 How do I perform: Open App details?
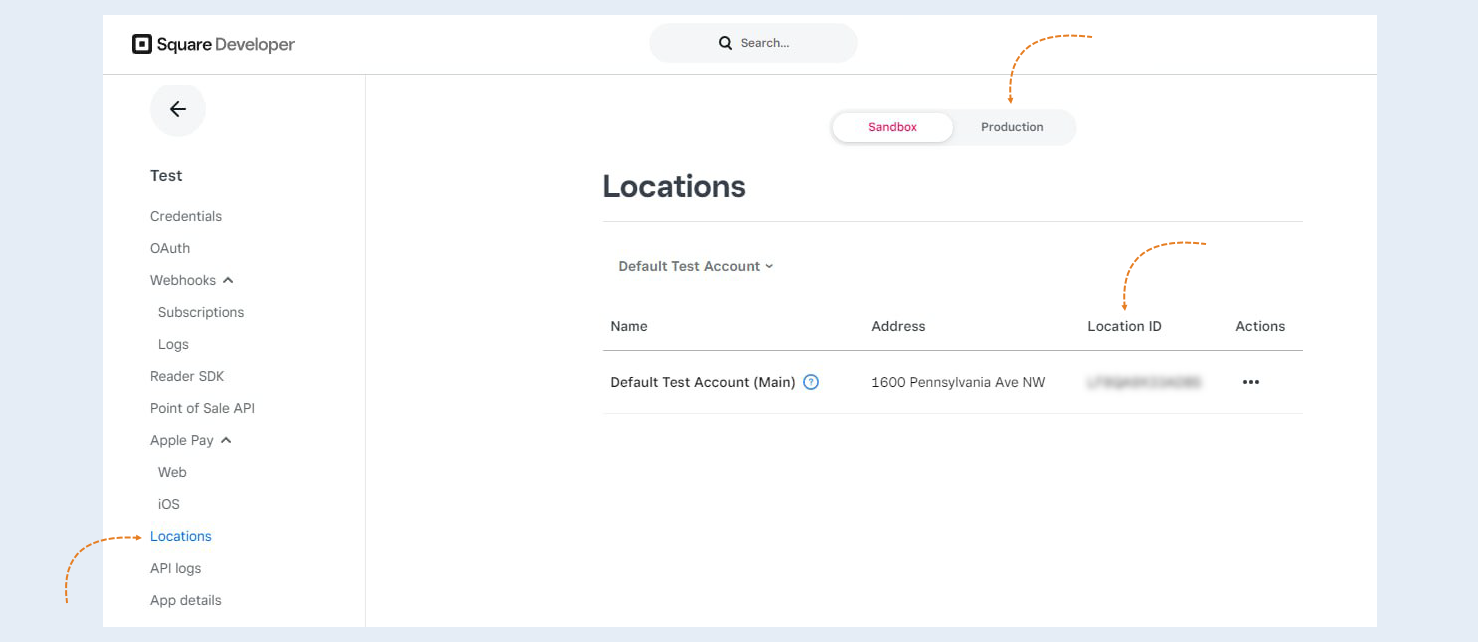coord(186,600)
